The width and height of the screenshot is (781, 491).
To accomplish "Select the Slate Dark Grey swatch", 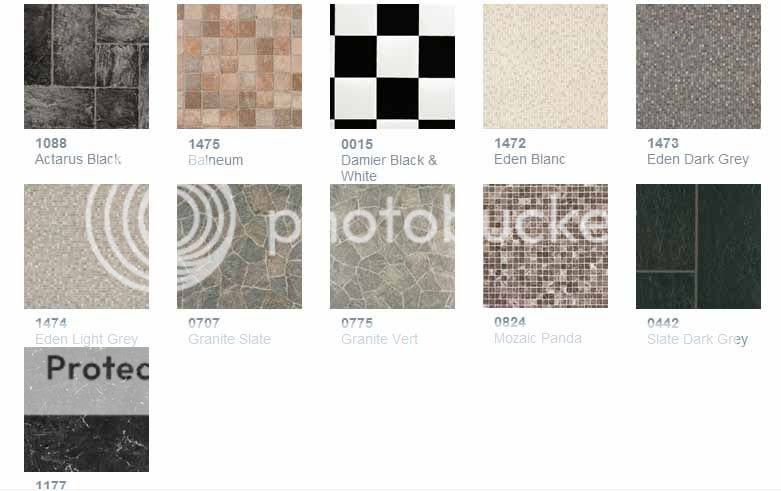I will tap(698, 246).
